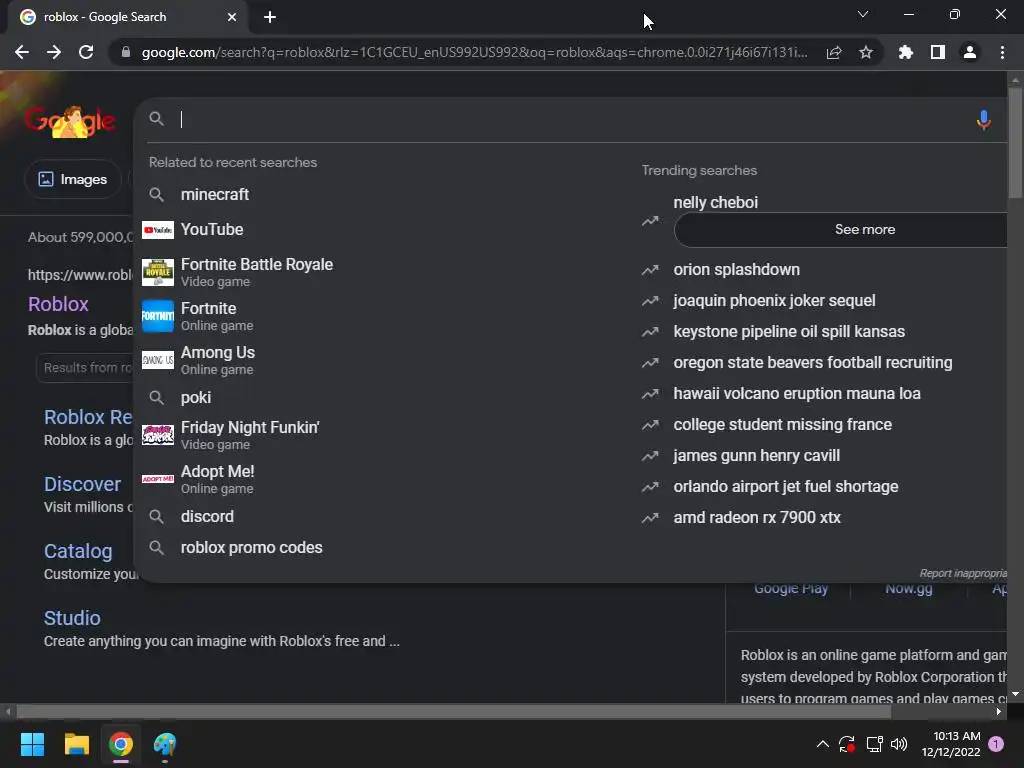This screenshot has width=1024, height=768.
Task: Open File Explorer from the taskbar
Action: pyautogui.click(x=76, y=744)
